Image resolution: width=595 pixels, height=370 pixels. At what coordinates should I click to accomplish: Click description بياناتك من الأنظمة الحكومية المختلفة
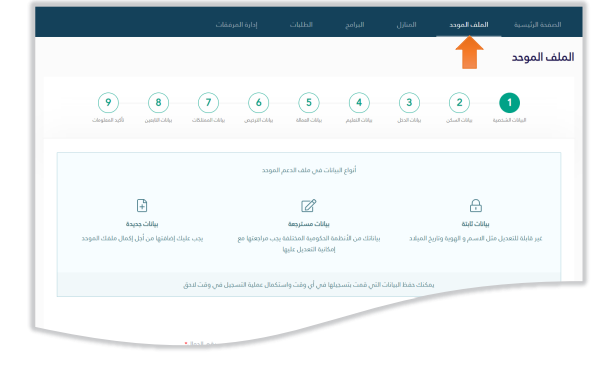tap(309, 244)
